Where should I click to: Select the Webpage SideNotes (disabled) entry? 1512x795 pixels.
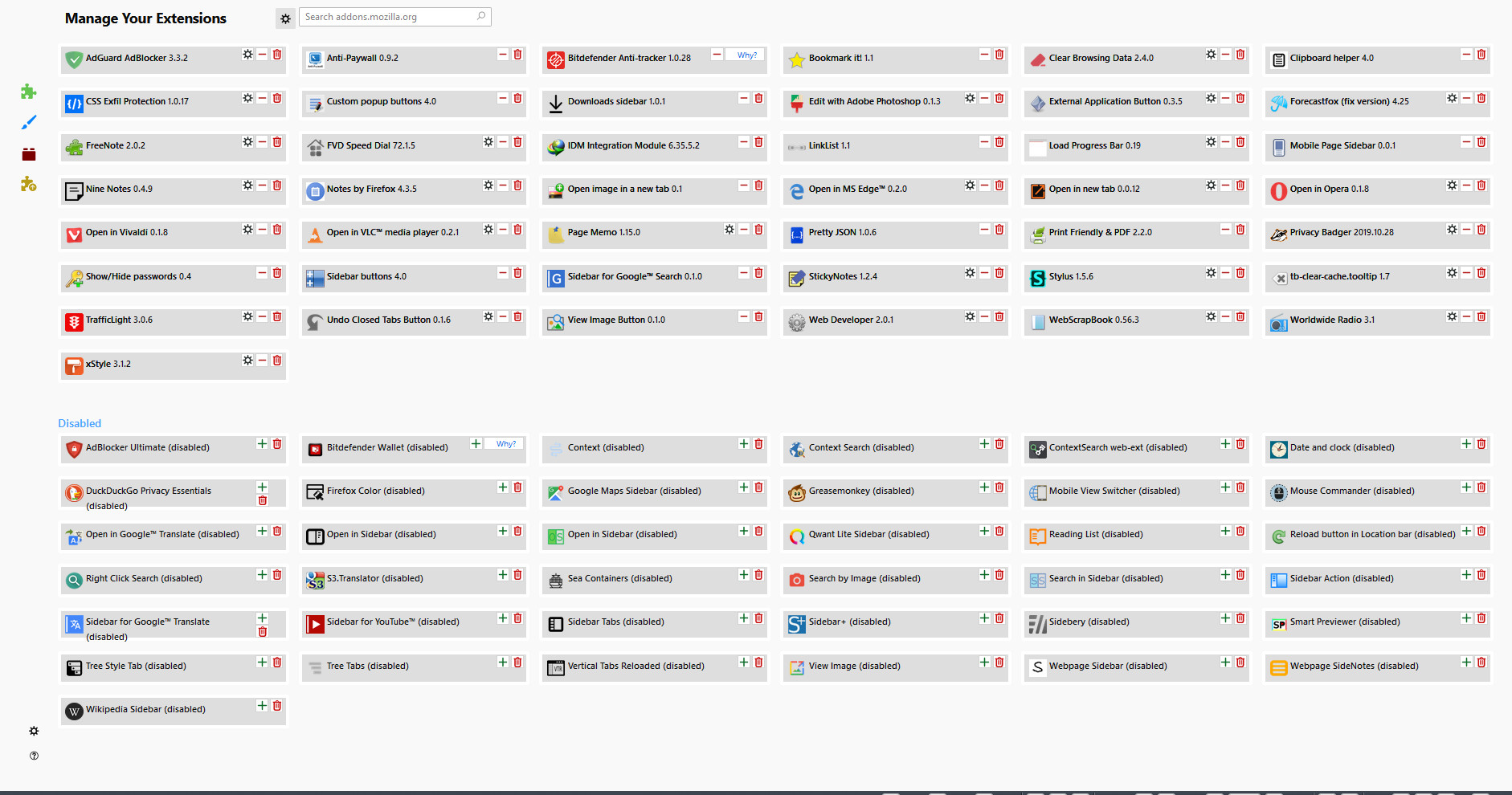(x=1378, y=667)
